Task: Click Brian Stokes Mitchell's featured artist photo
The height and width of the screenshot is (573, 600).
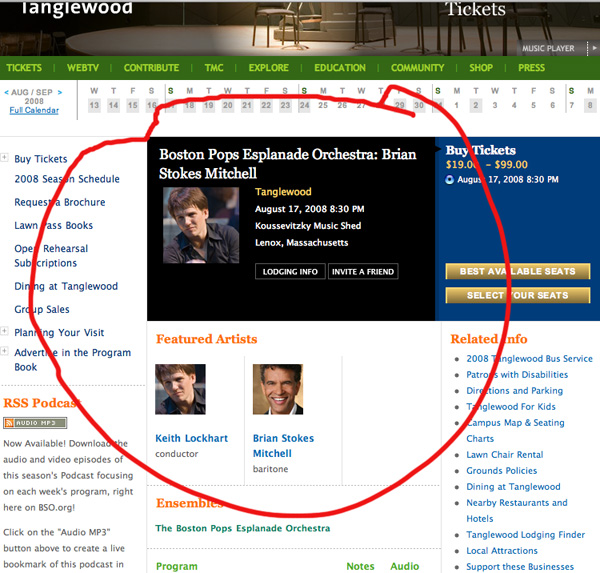Action: [x=278, y=389]
